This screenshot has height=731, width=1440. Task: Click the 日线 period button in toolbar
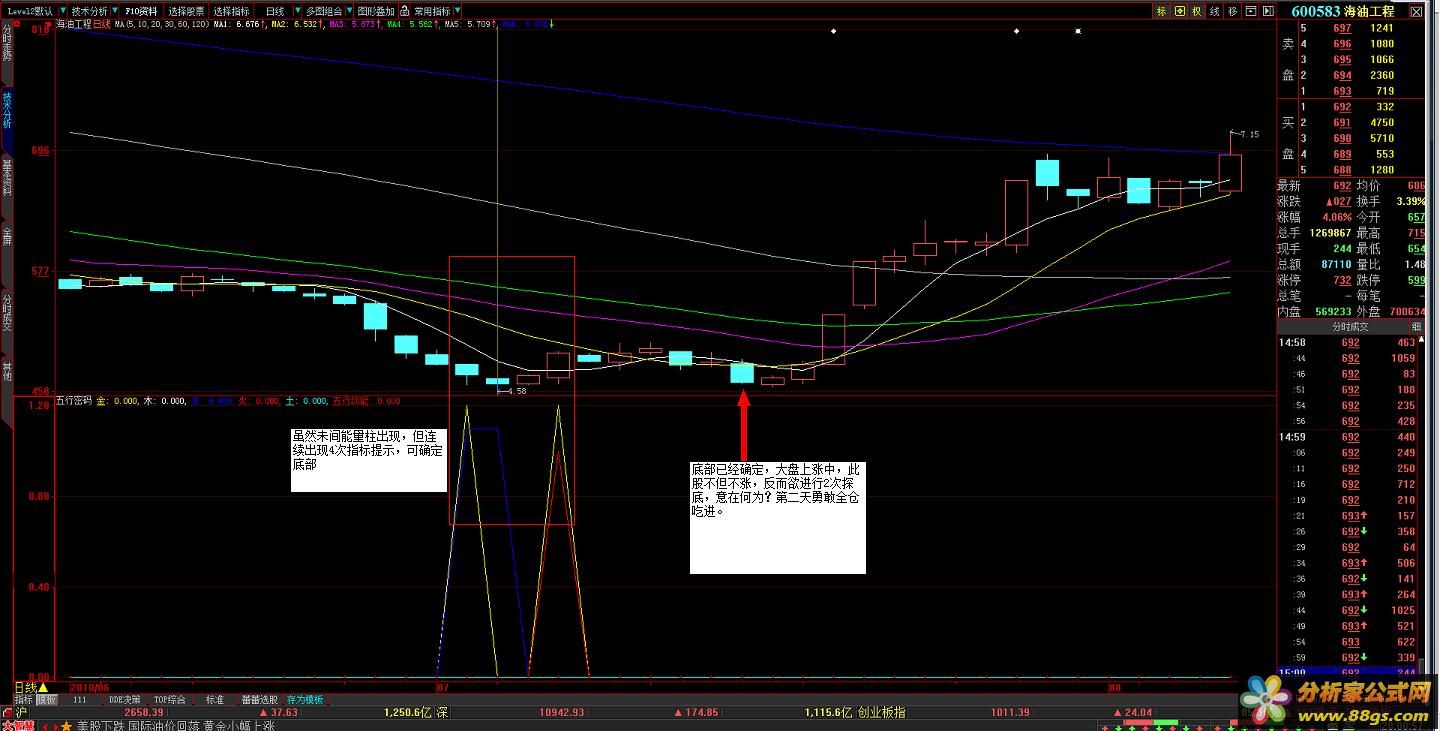275,11
